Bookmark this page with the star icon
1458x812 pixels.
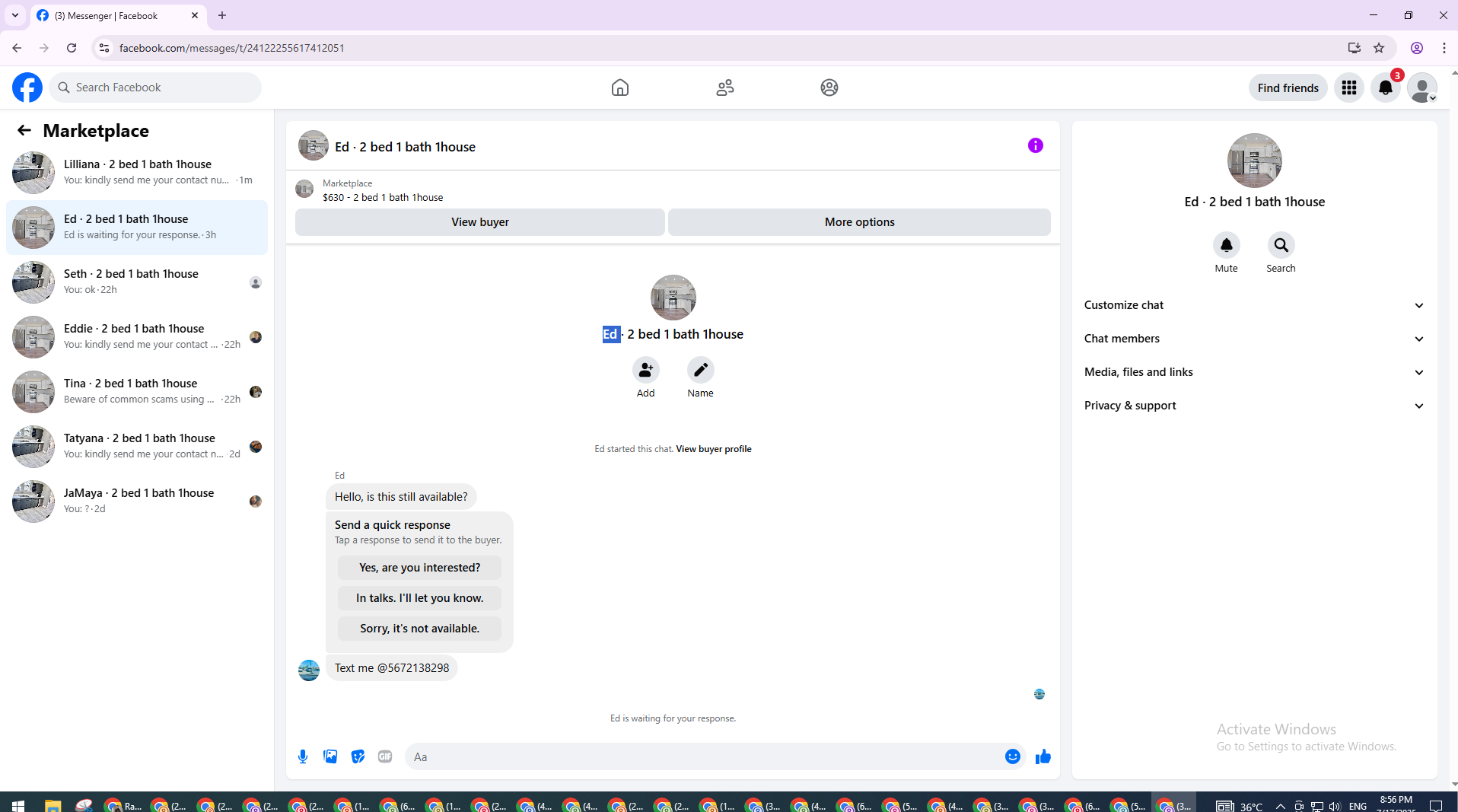(x=1379, y=48)
